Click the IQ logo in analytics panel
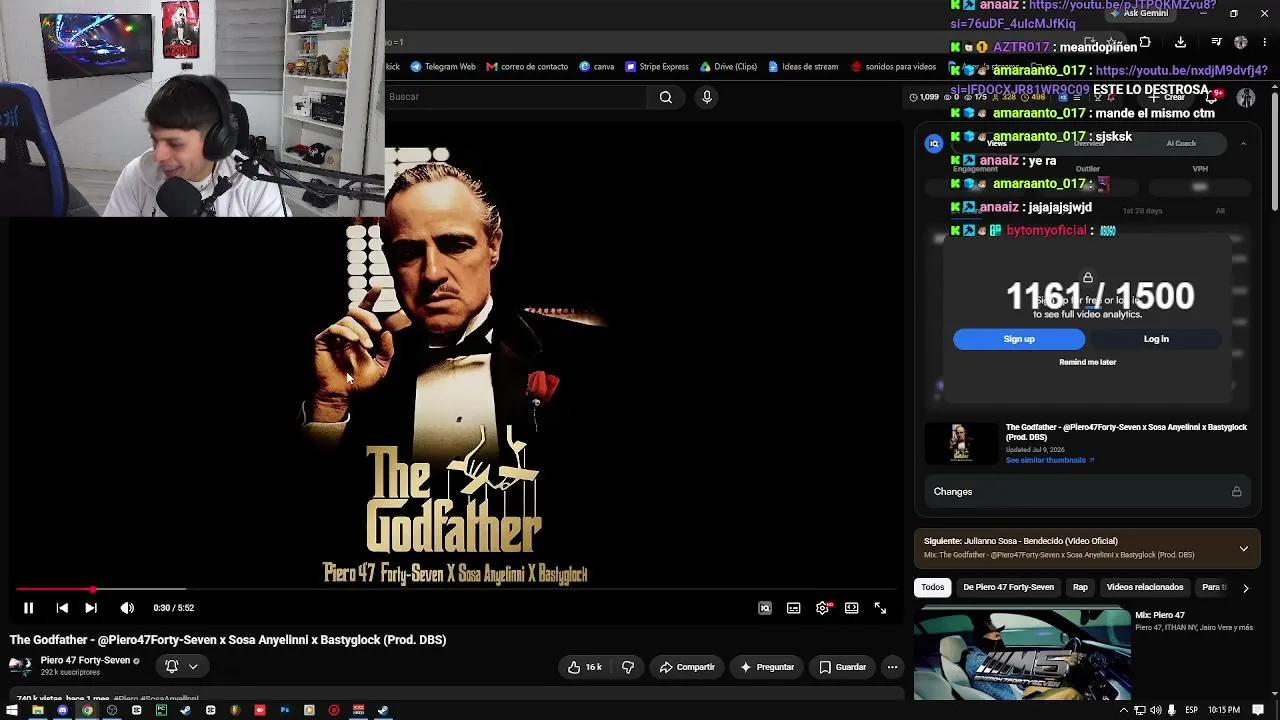The height and width of the screenshot is (720, 1280). (x=934, y=144)
